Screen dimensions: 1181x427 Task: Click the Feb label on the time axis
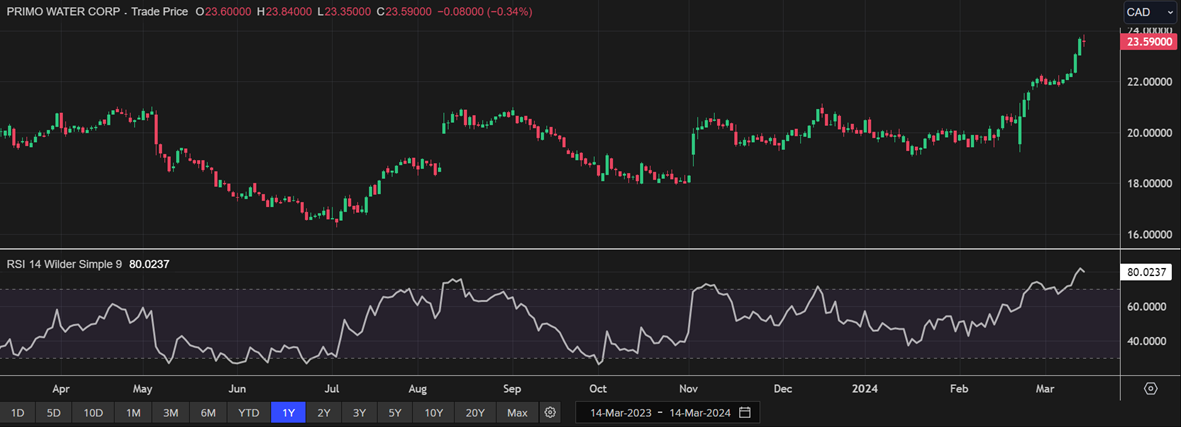click(959, 389)
